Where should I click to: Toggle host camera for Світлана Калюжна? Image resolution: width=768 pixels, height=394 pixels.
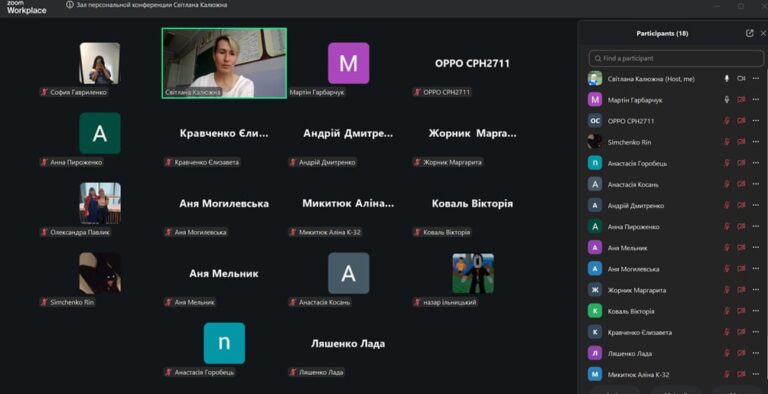click(x=741, y=79)
